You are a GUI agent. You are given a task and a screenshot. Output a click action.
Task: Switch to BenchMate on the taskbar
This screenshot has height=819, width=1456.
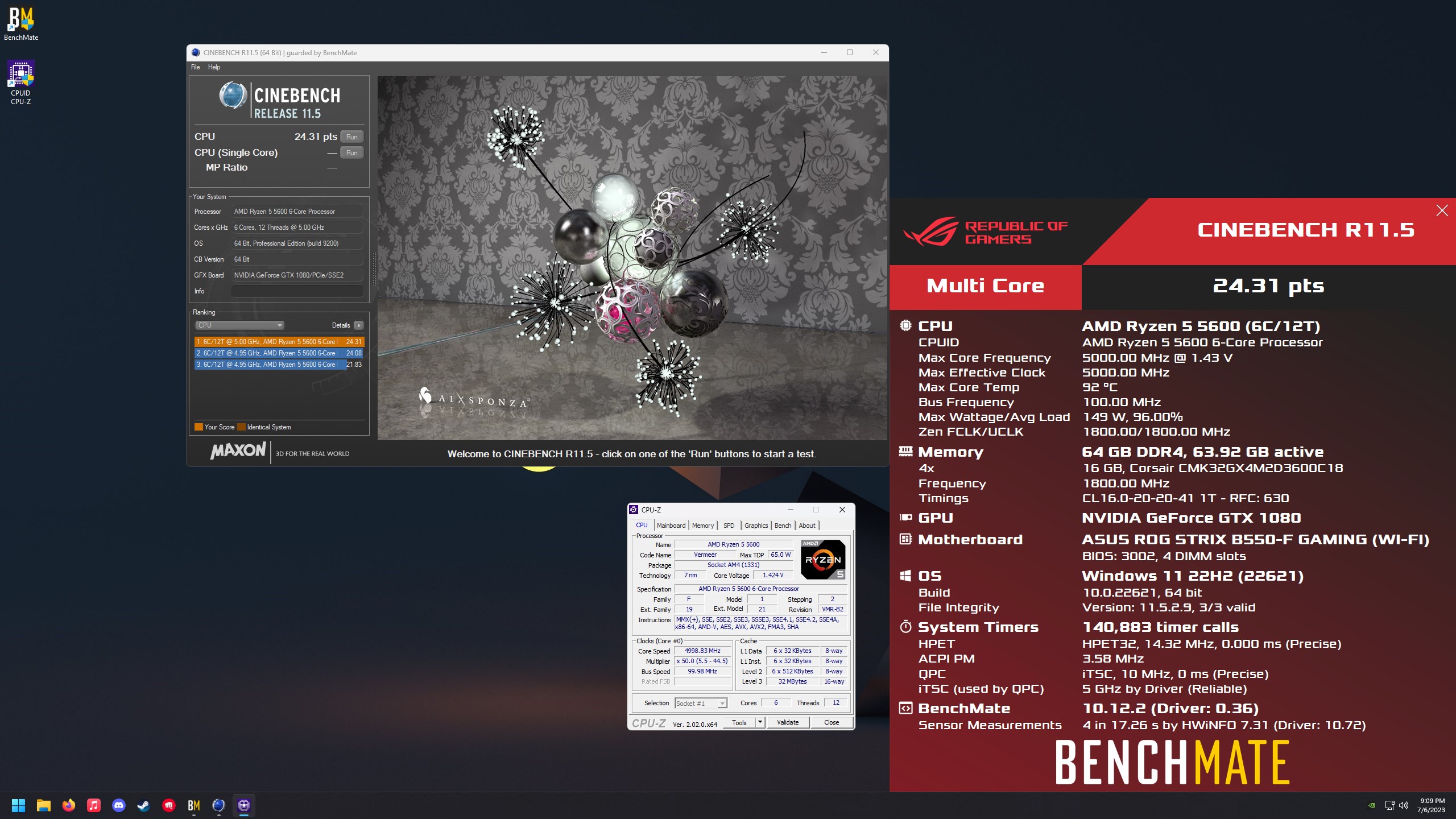click(194, 805)
